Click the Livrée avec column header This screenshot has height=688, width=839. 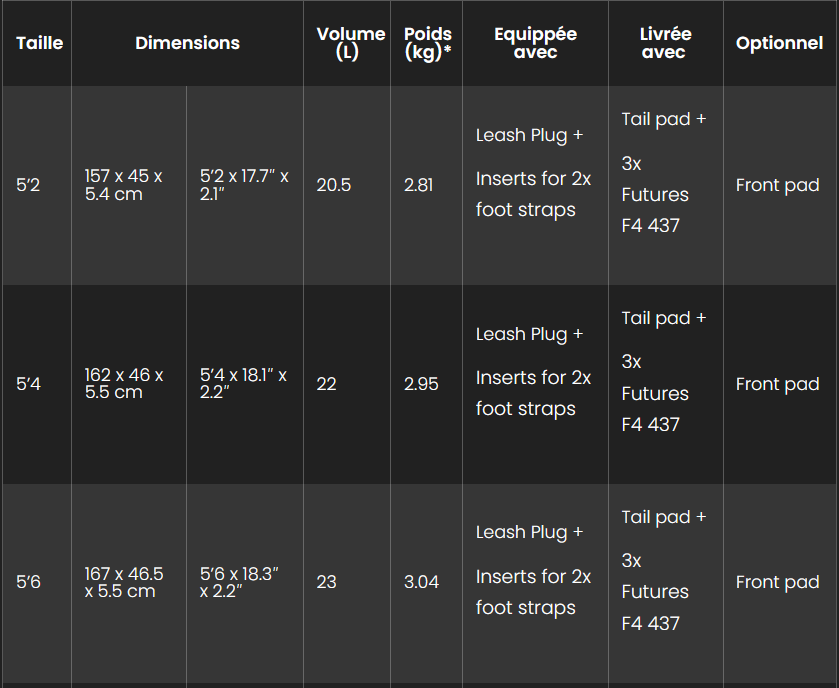click(x=665, y=43)
